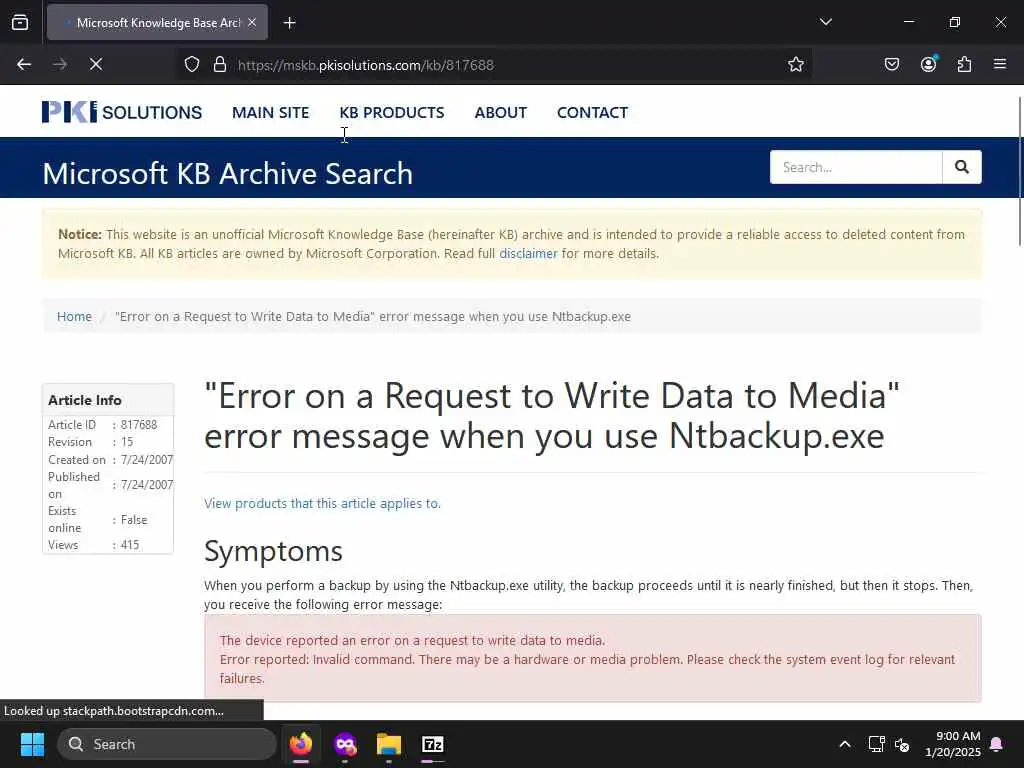This screenshot has height=768, width=1024.
Task: Open 7-Zip from the taskbar
Action: point(432,744)
